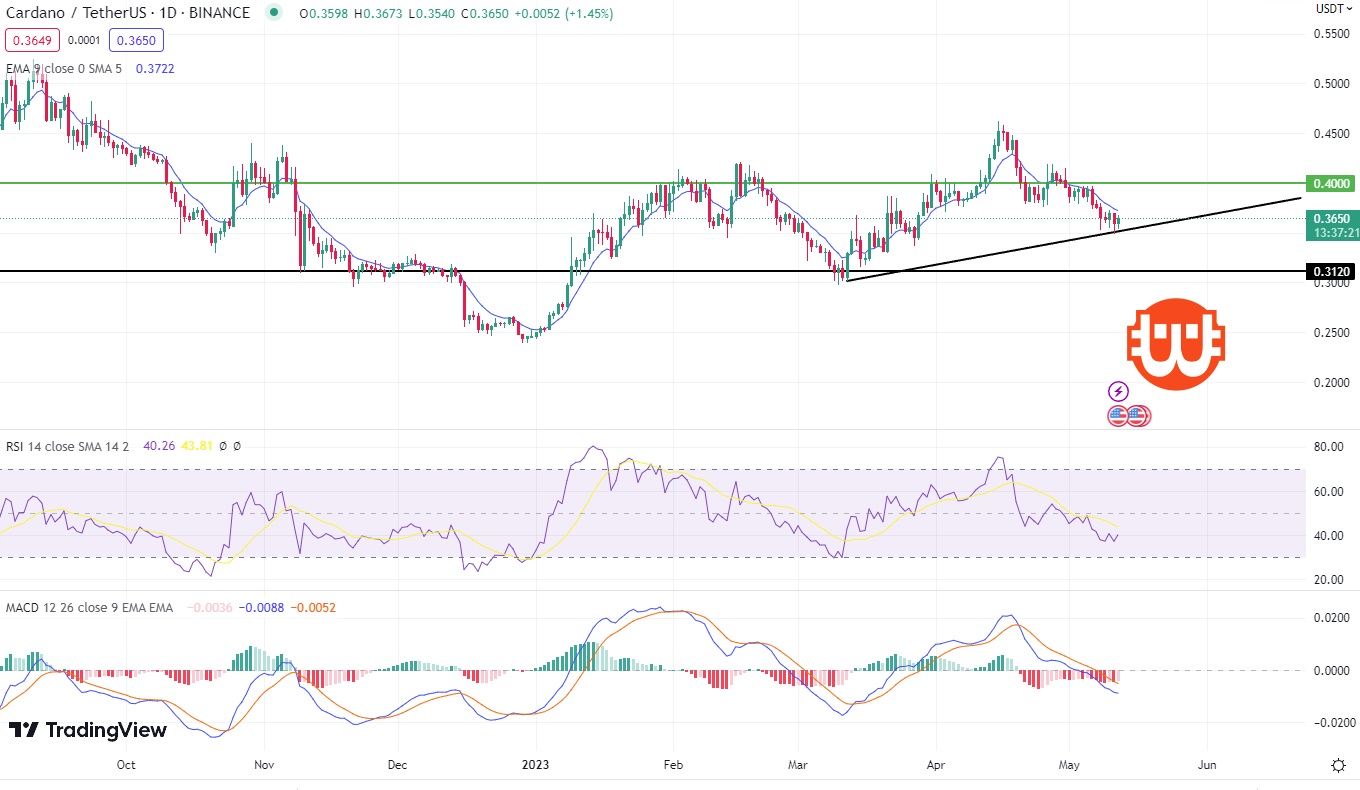Click the green 0.4000 price axis label
1360x790 pixels.
tap(1331, 183)
